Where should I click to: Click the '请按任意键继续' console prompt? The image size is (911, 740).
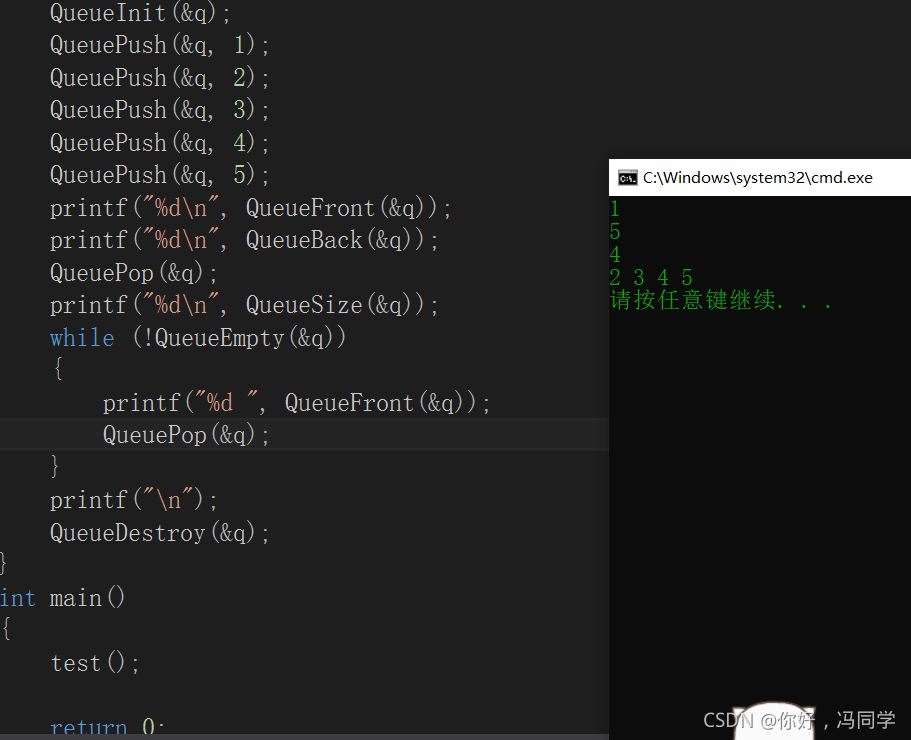(721, 300)
